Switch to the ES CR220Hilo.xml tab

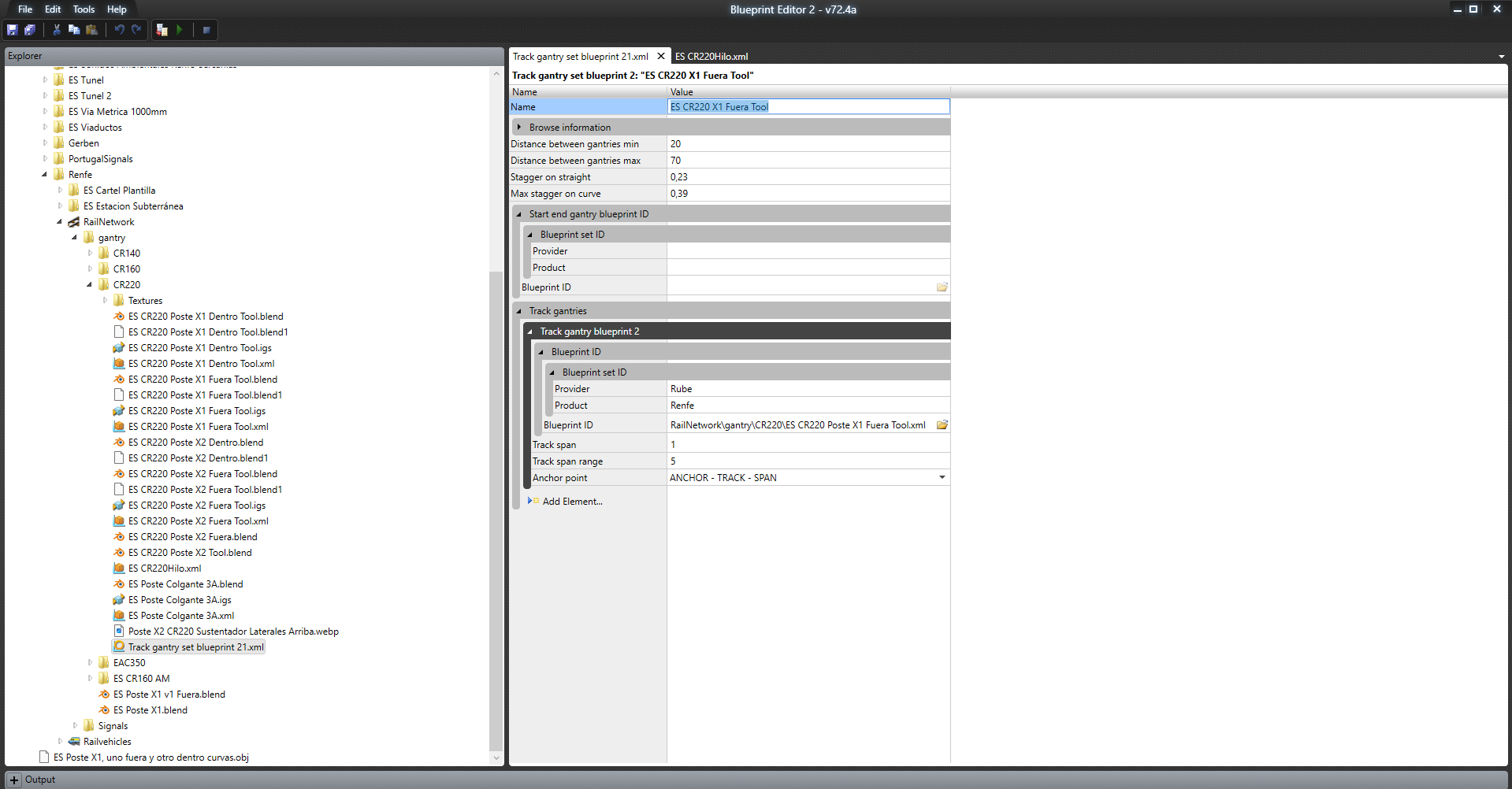click(711, 57)
